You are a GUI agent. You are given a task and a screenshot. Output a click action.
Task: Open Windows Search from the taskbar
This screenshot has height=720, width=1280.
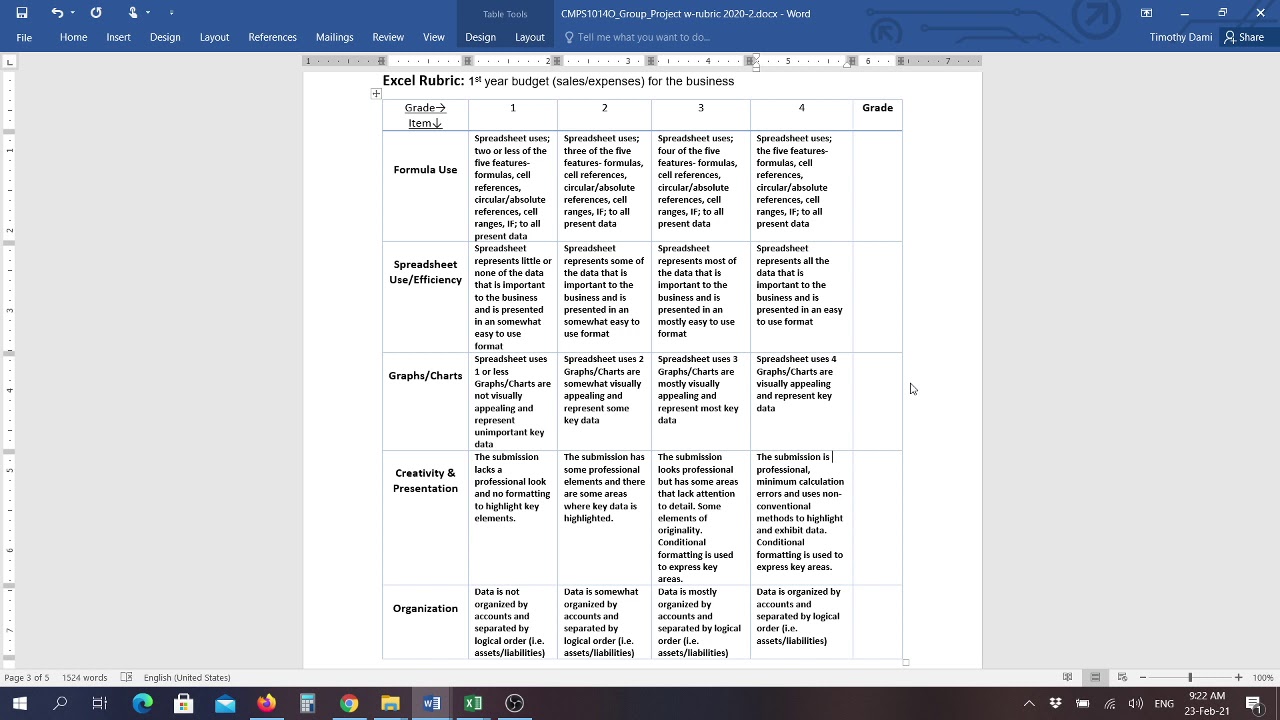click(60, 703)
